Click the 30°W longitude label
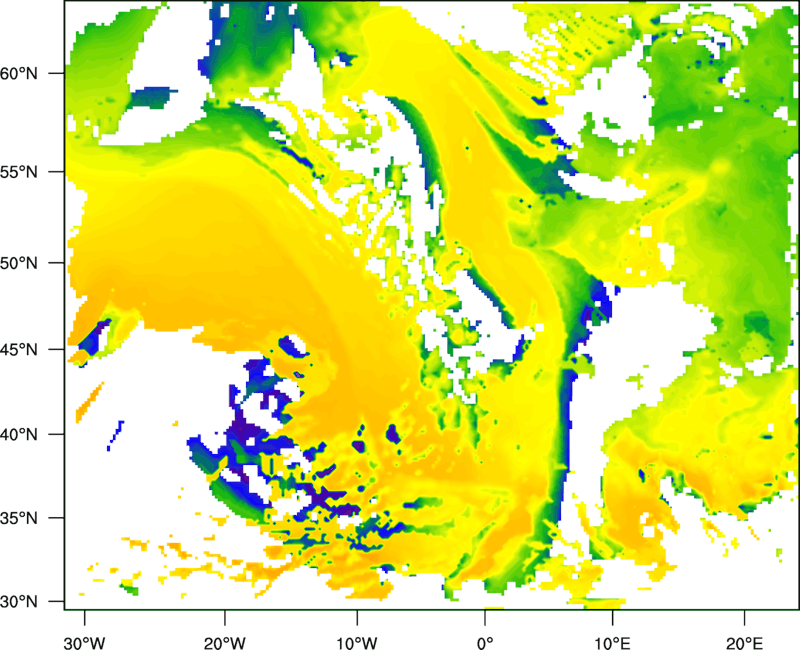The height and width of the screenshot is (650, 800). [84, 643]
